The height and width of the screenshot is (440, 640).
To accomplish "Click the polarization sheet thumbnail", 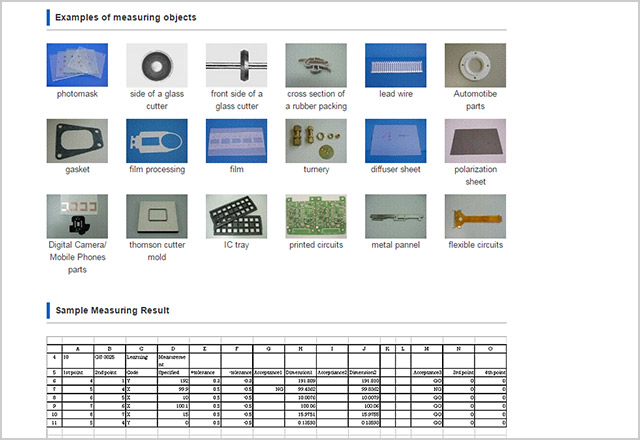I will coord(475,140).
